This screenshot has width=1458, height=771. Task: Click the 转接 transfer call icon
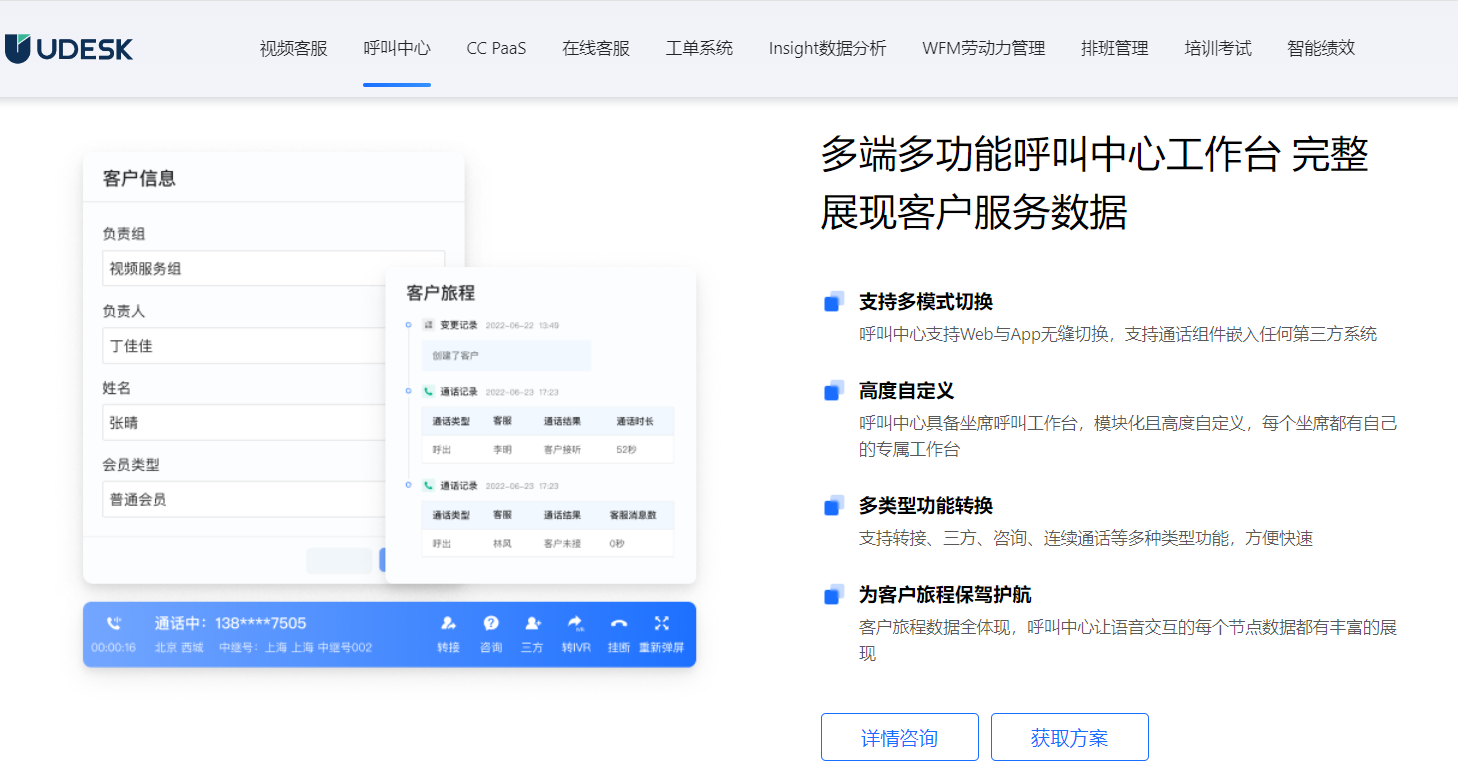click(x=448, y=623)
